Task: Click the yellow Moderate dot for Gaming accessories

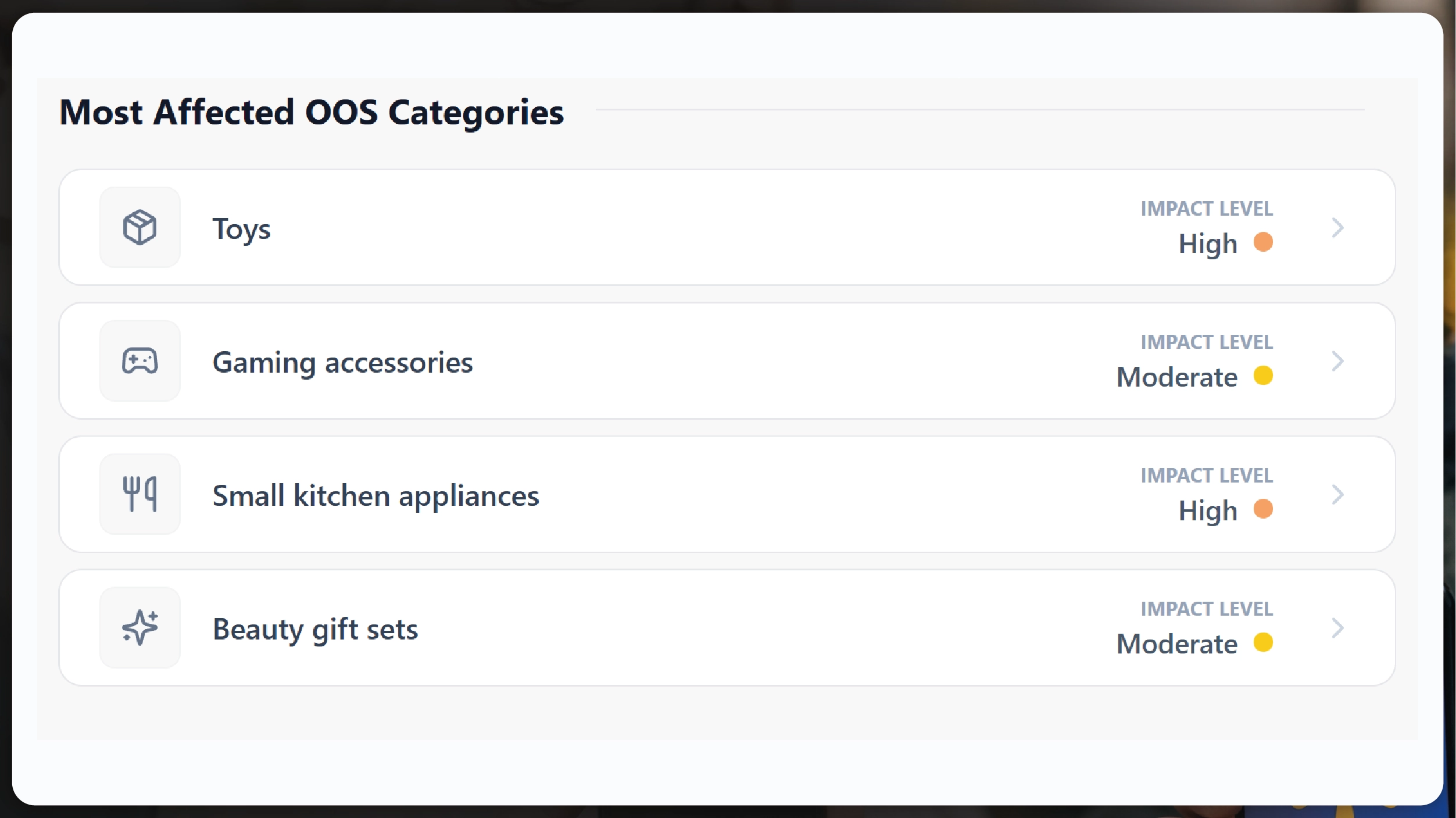Action: [1263, 376]
